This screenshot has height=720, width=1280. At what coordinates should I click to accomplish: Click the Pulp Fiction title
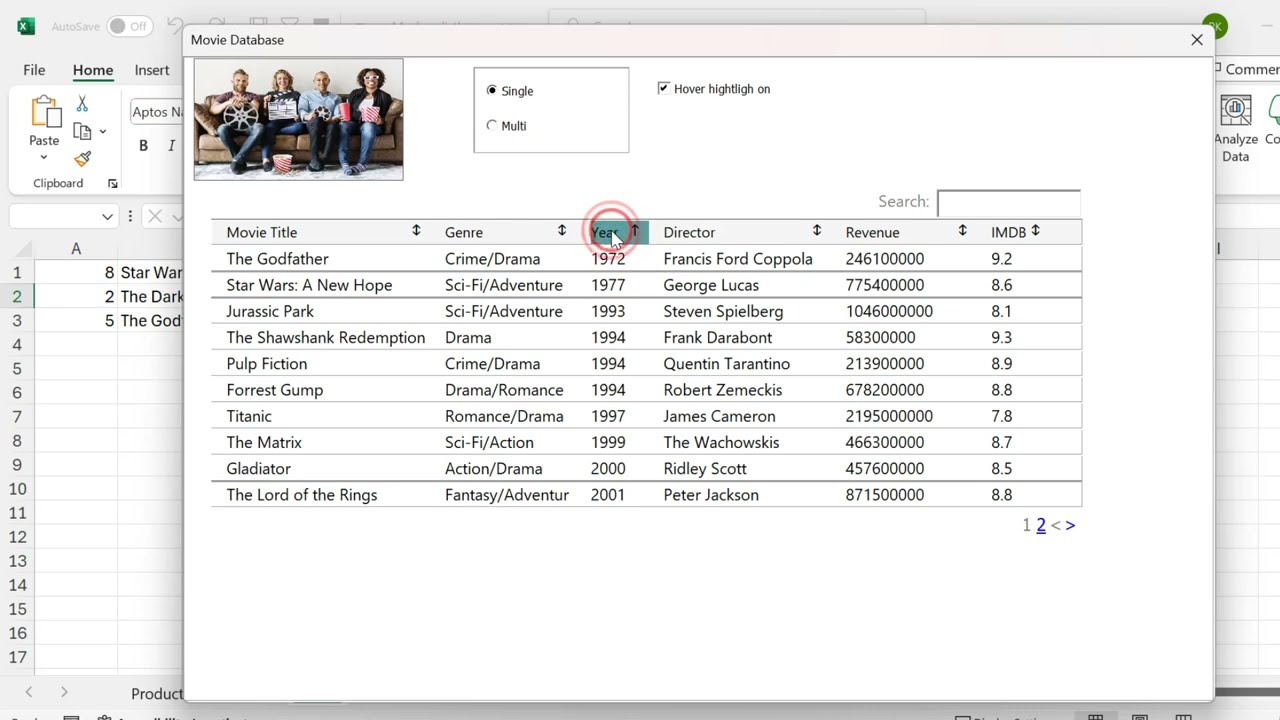pyautogui.click(x=267, y=363)
